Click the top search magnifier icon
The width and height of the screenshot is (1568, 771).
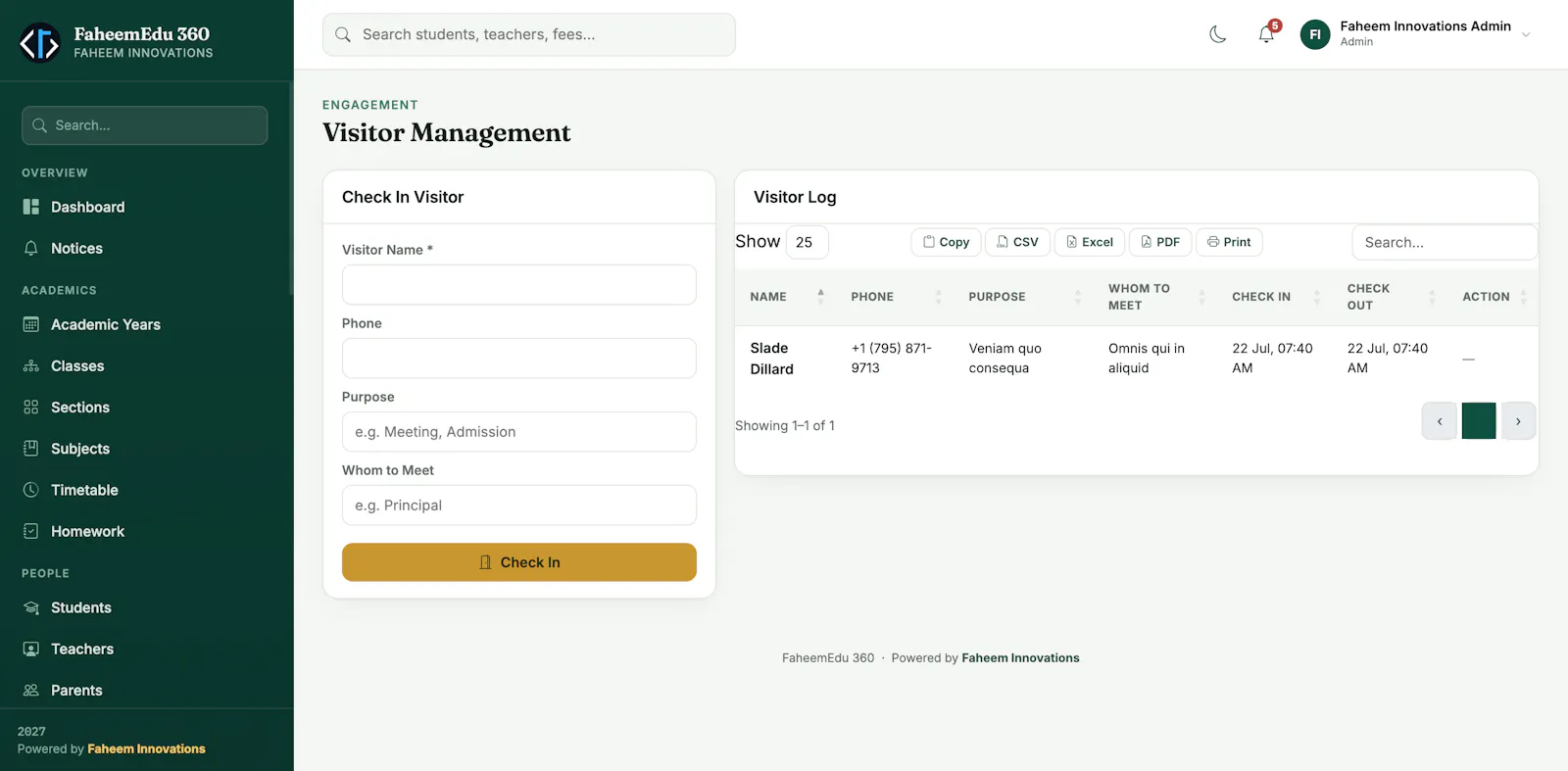click(x=343, y=34)
